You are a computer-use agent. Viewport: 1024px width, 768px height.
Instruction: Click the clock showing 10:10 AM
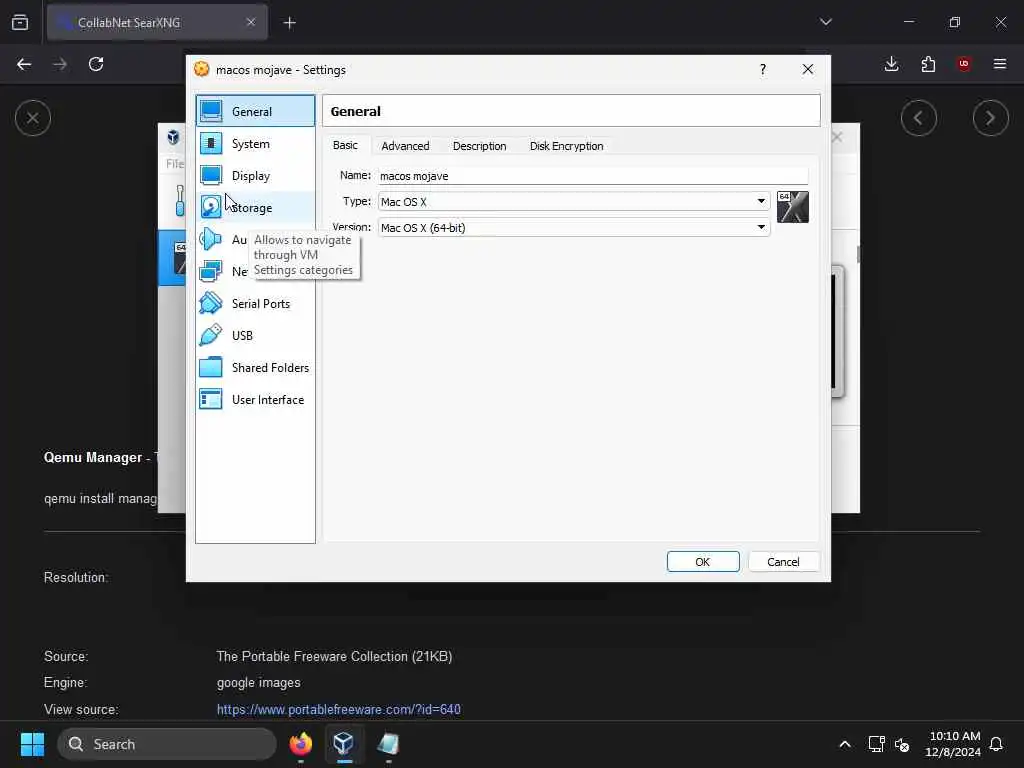[x=953, y=744]
